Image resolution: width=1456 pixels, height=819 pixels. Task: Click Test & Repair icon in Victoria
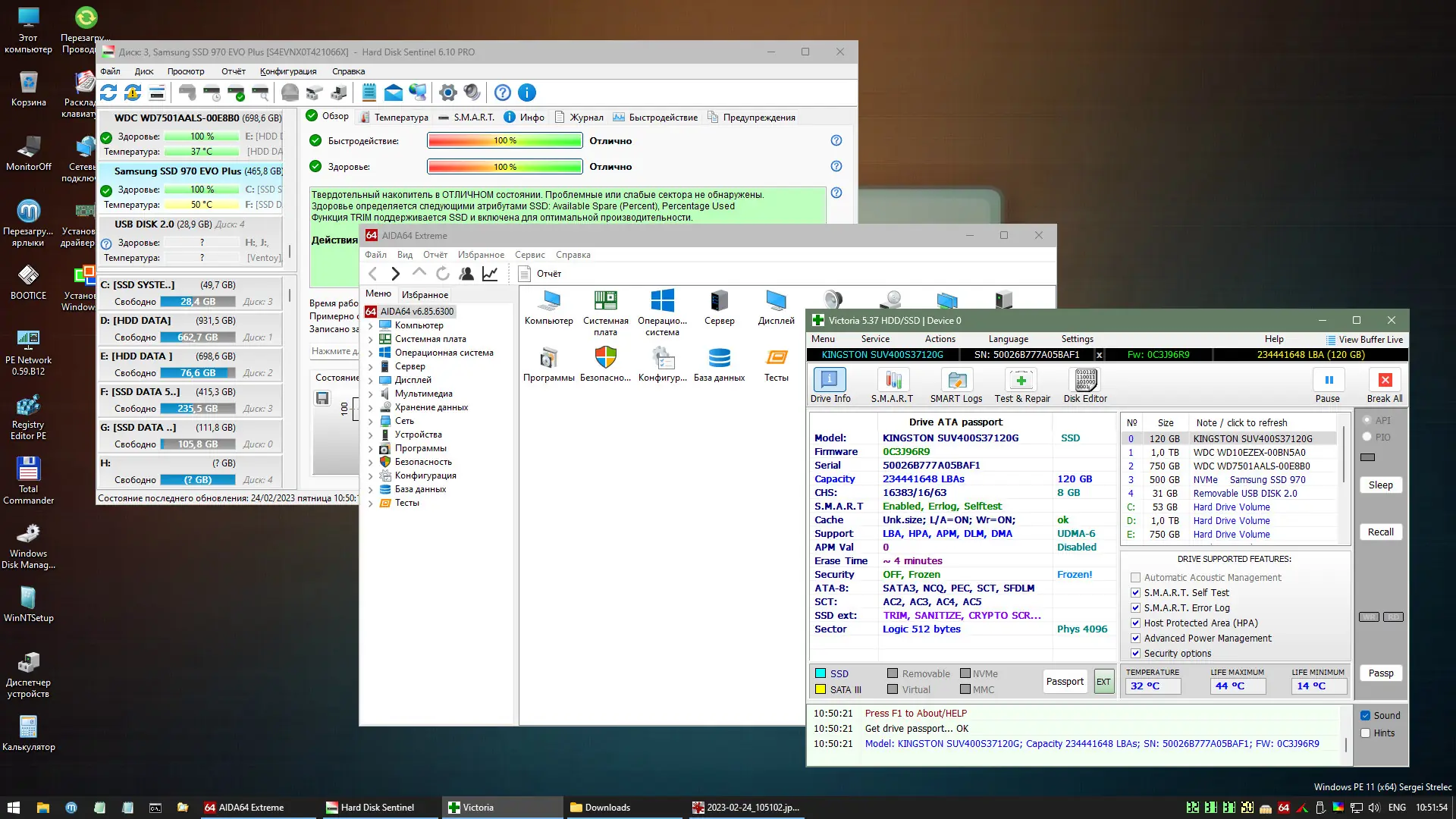pyautogui.click(x=1021, y=380)
